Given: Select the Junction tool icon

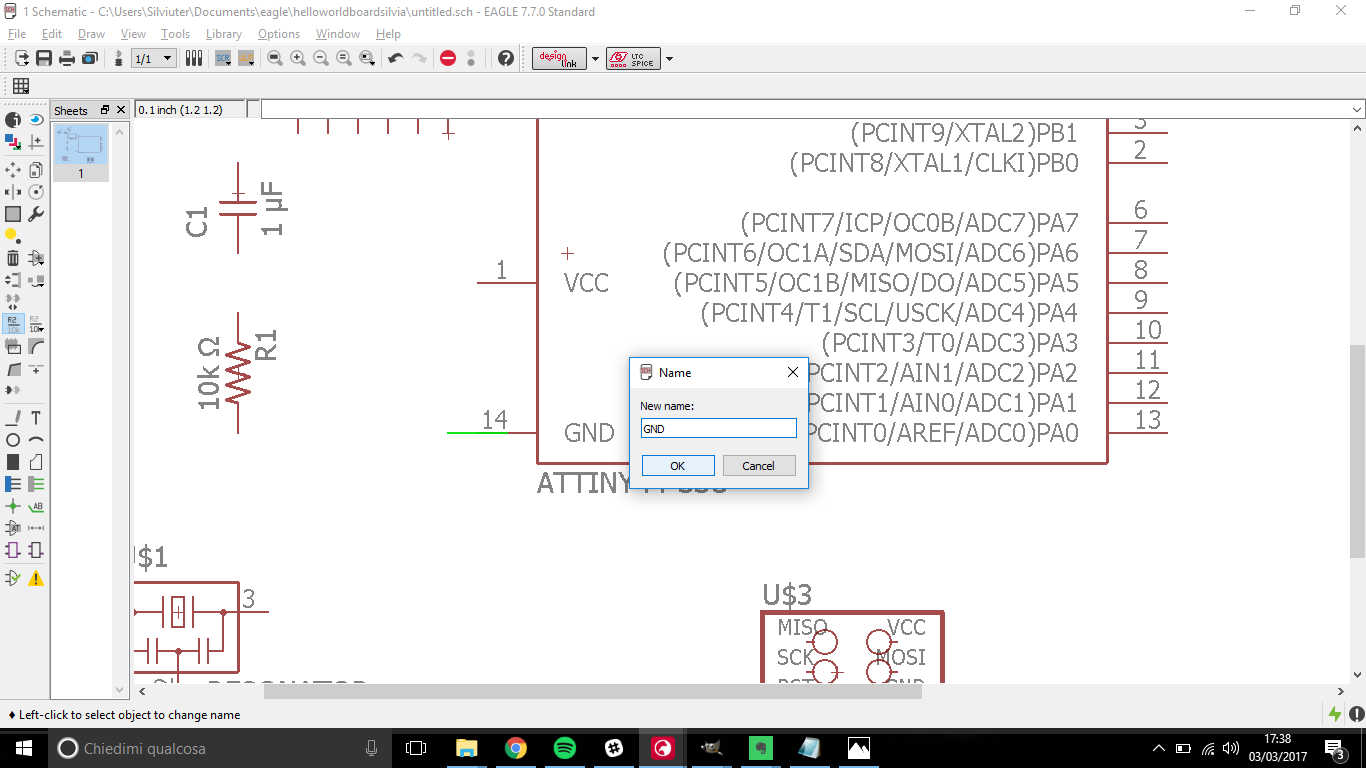Looking at the screenshot, I should 13,506.
